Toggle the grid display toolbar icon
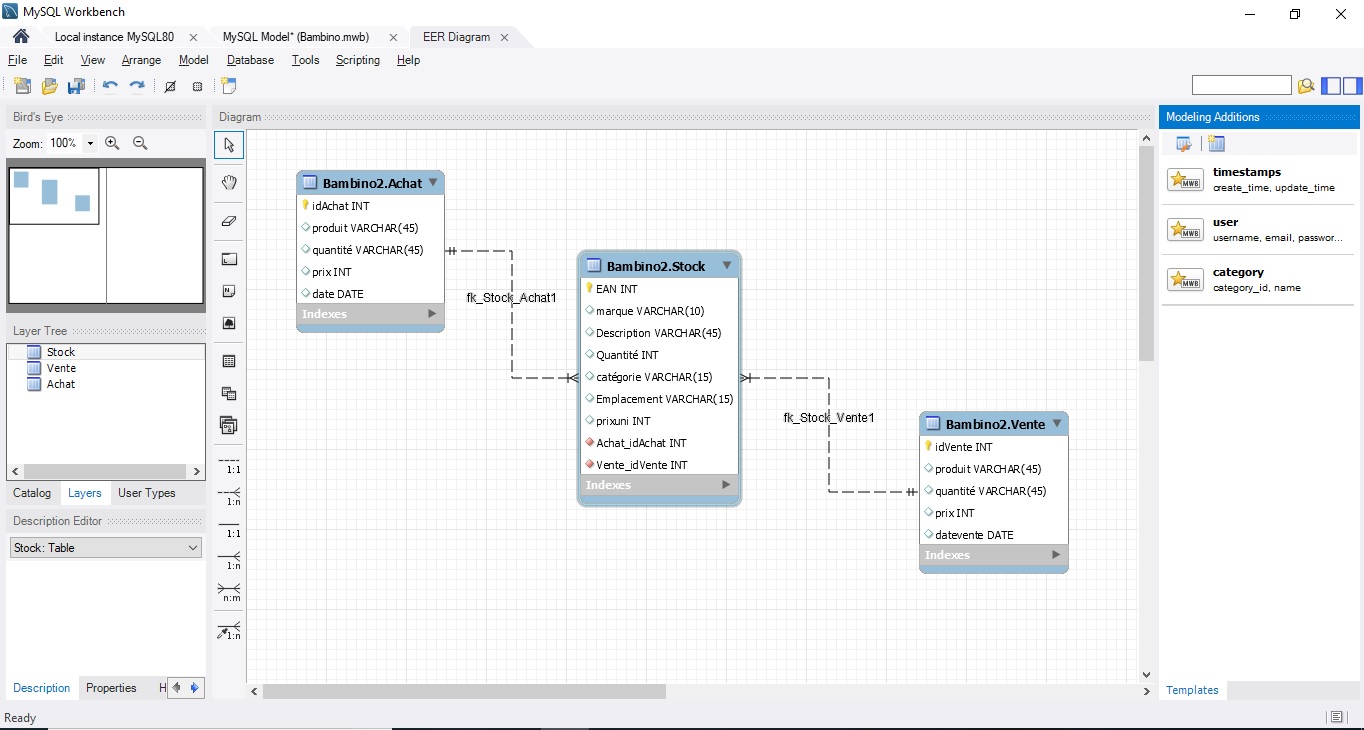This screenshot has width=1364, height=730. pyautogui.click(x=170, y=86)
